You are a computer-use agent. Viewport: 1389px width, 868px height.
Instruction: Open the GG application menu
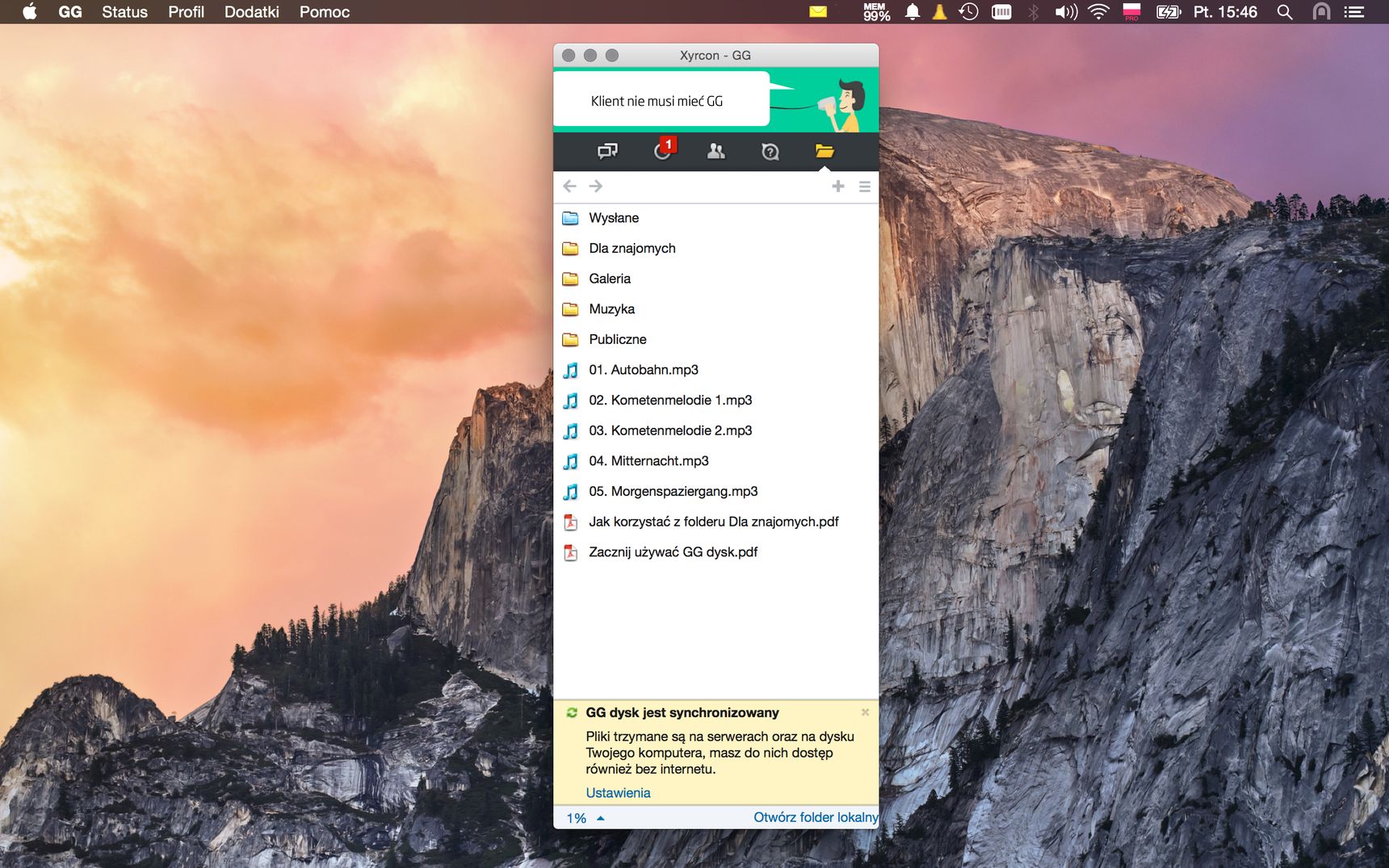point(70,12)
